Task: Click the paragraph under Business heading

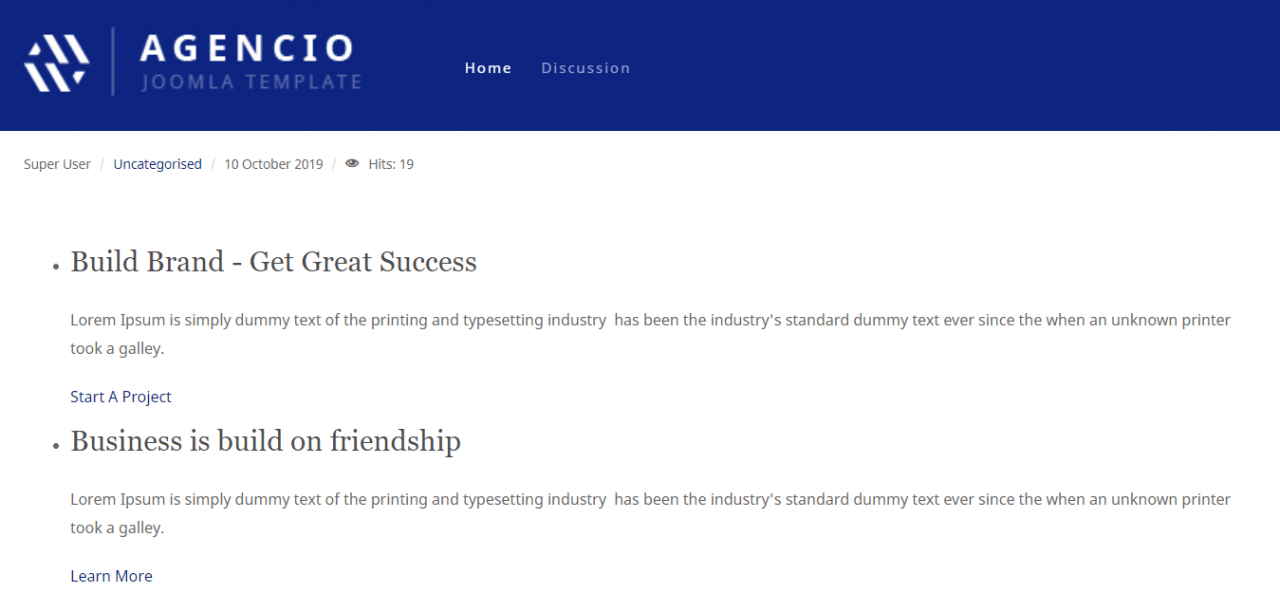Action: [x=650, y=513]
